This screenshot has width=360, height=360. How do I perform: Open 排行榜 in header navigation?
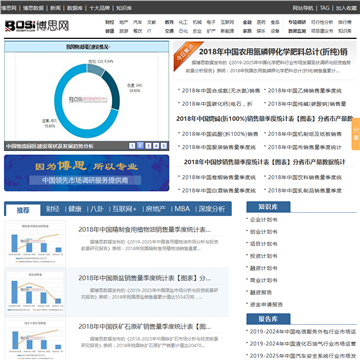pyautogui.click(x=345, y=22)
